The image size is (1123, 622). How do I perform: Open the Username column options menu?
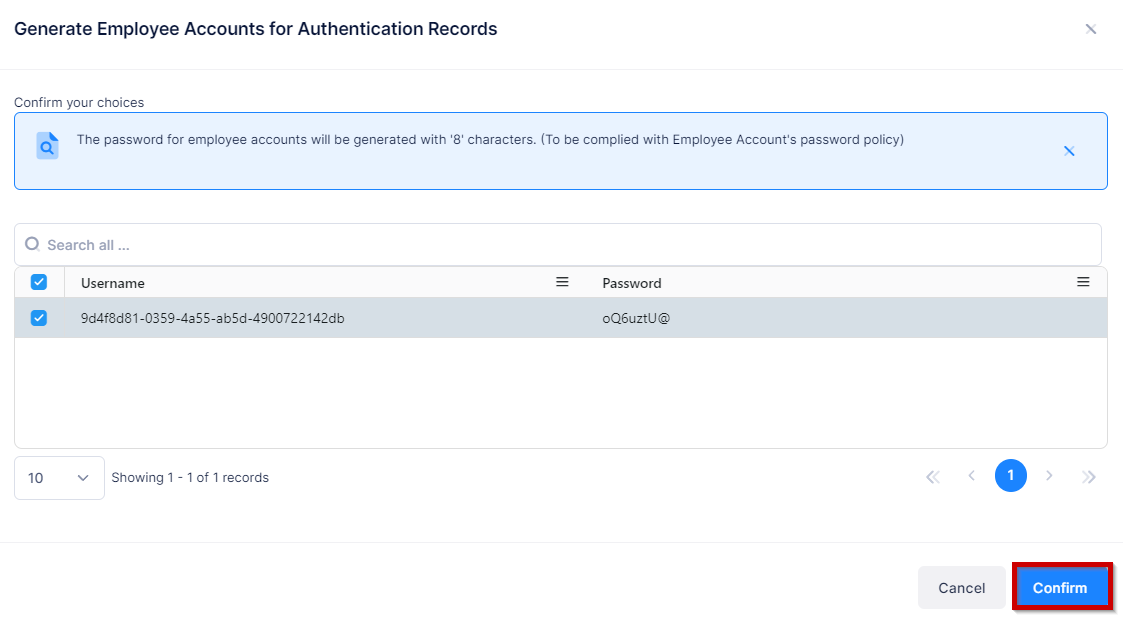562,282
